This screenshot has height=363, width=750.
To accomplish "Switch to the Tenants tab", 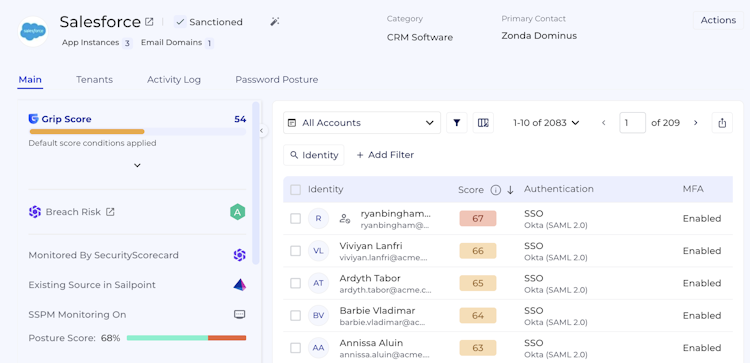I will [94, 80].
